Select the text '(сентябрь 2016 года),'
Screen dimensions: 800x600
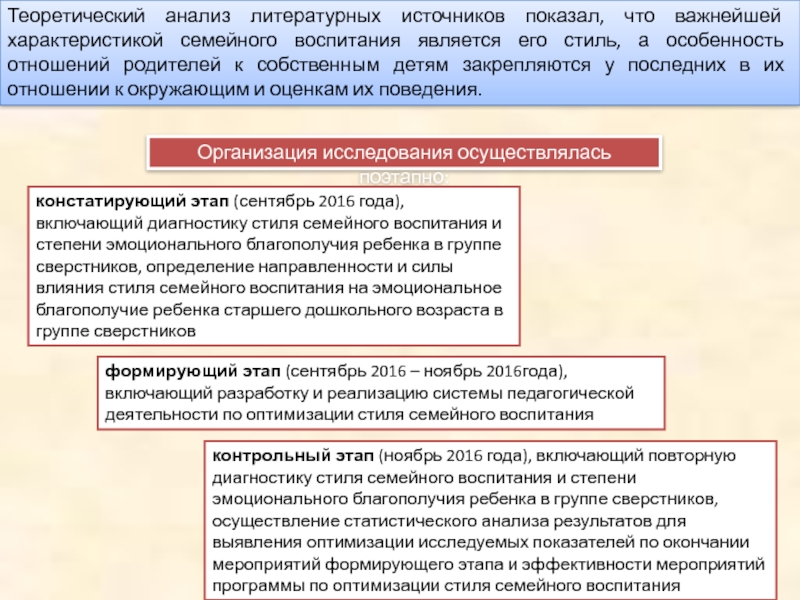pyautogui.click(x=319, y=201)
